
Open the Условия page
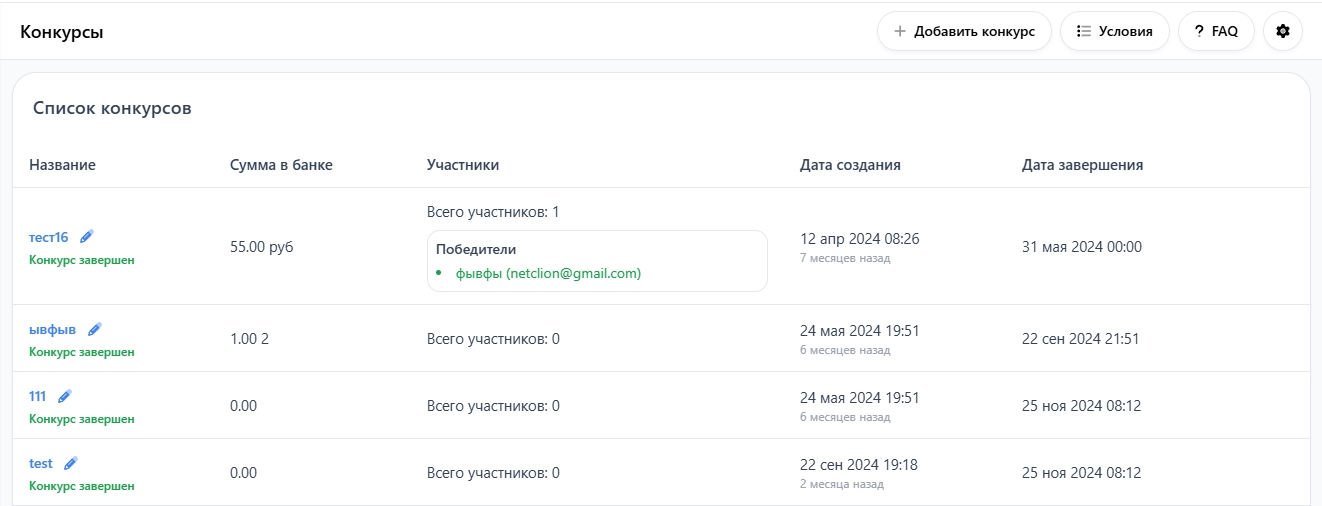1114,31
